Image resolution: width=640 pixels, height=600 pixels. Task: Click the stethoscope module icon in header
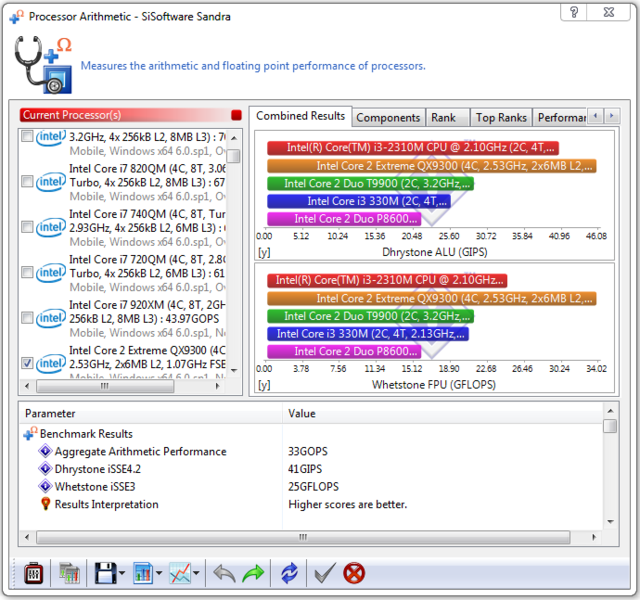43,65
